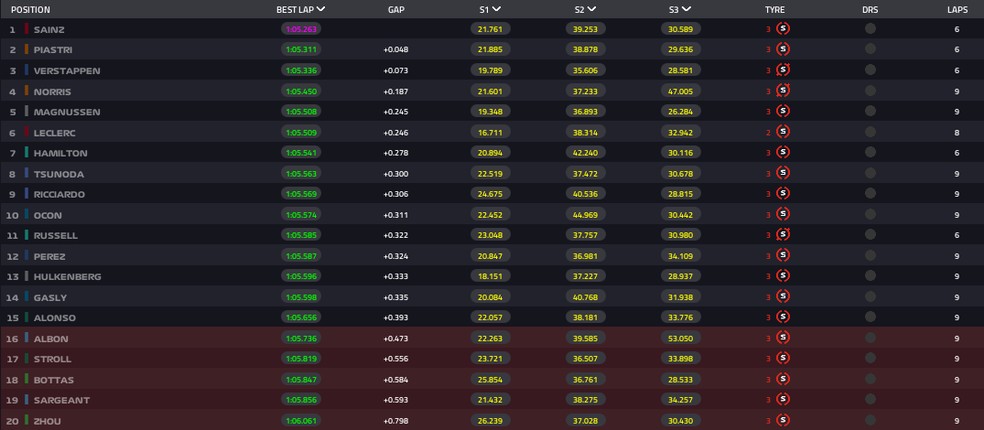Click Verstappen's DRS indicator dot
Viewport: 984px width, 430px height.
pyautogui.click(x=870, y=70)
